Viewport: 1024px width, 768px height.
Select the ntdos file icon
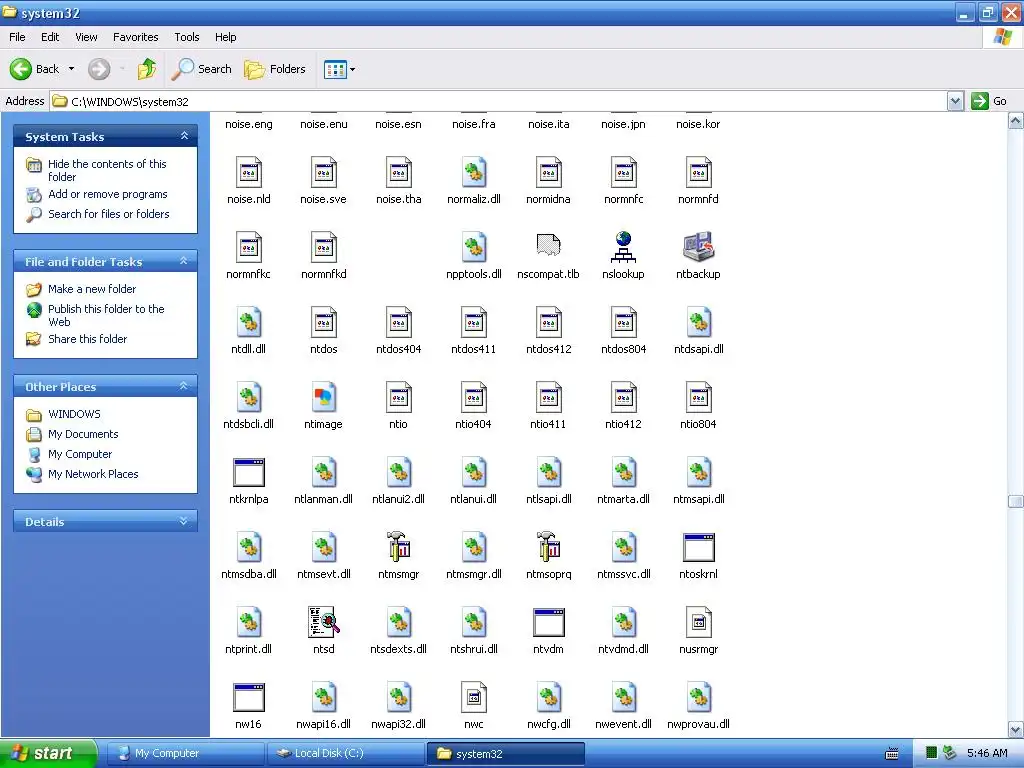click(x=323, y=322)
